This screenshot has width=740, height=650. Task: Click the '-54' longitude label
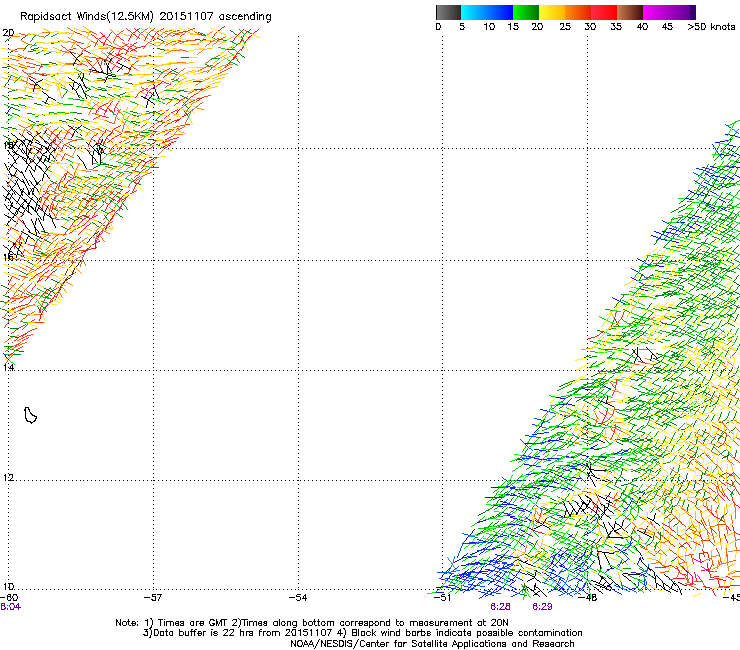pyautogui.click(x=298, y=598)
